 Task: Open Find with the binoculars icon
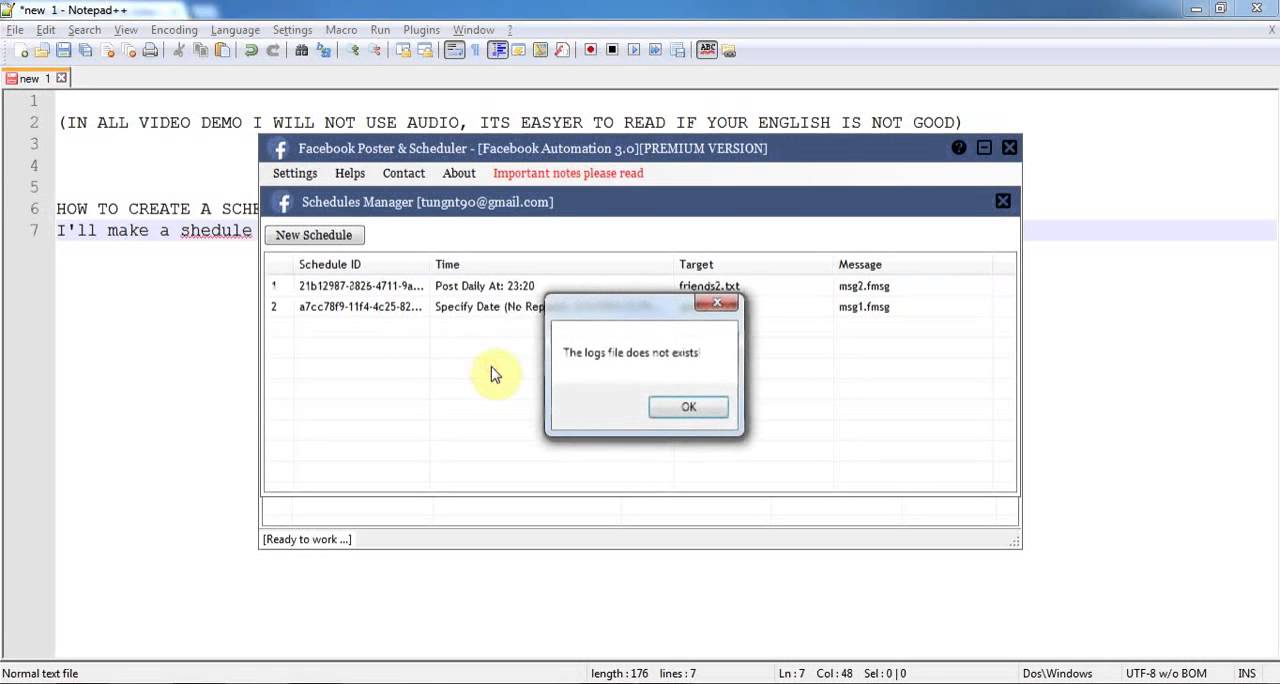click(x=302, y=50)
